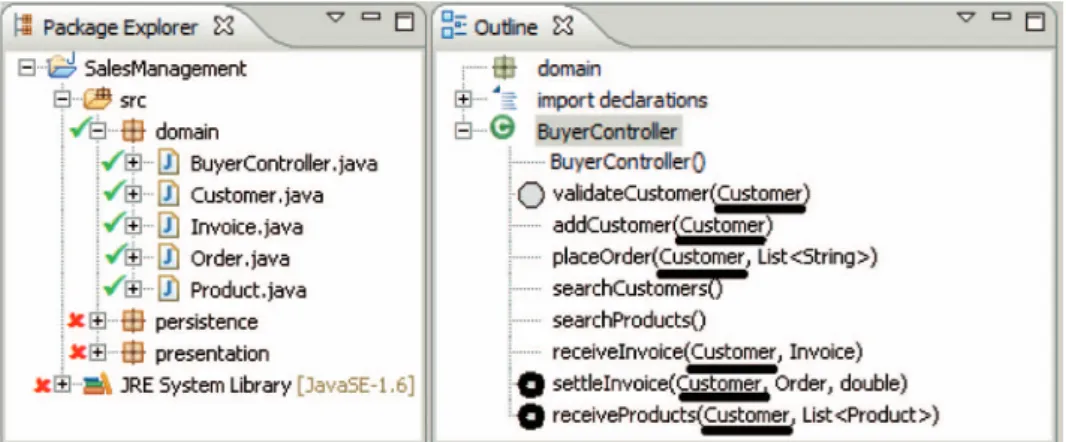Collapse the domain package in Package Explorer
The width and height of the screenshot is (1066, 442).
tap(98, 132)
